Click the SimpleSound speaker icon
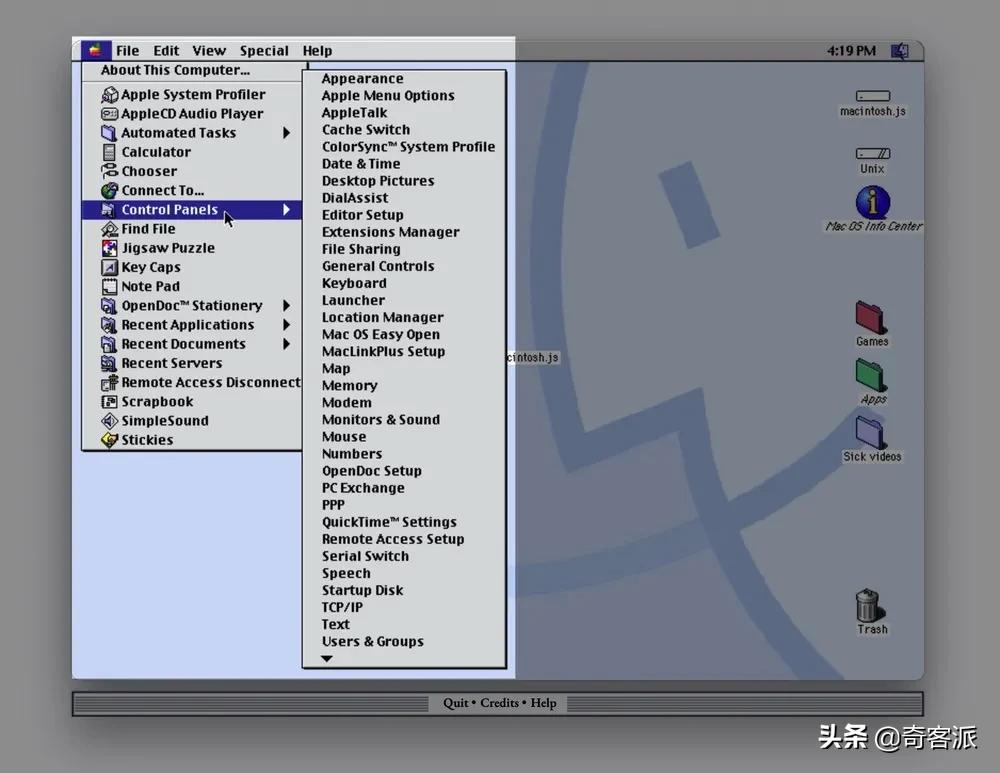The width and height of the screenshot is (1000, 773). pyautogui.click(x=110, y=421)
